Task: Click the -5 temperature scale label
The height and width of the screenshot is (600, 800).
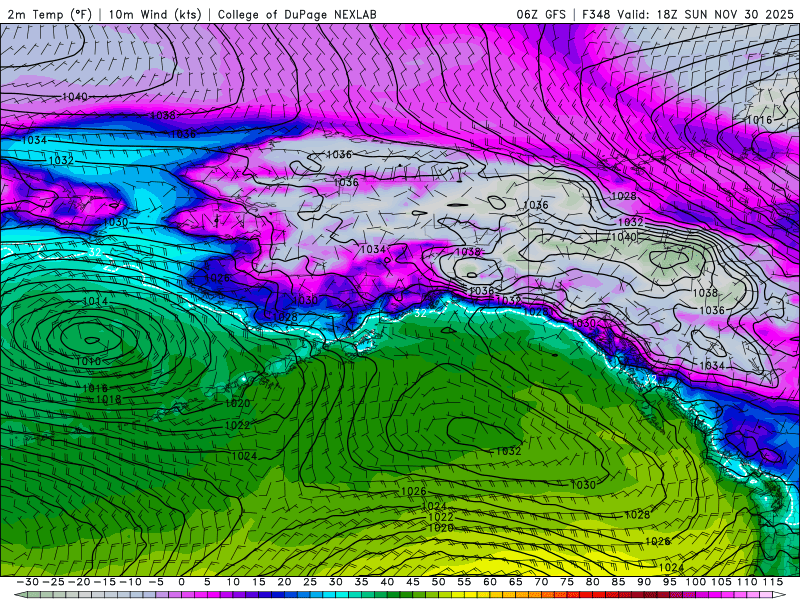Action: coord(156,582)
